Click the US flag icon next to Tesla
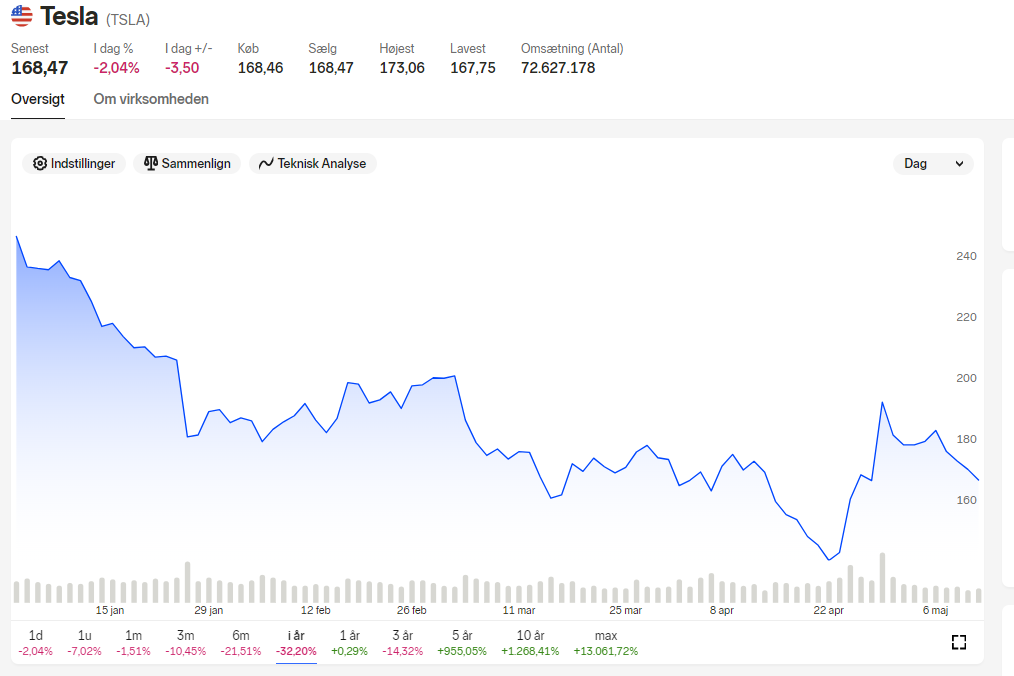This screenshot has height=676, width=1014. (x=22, y=16)
